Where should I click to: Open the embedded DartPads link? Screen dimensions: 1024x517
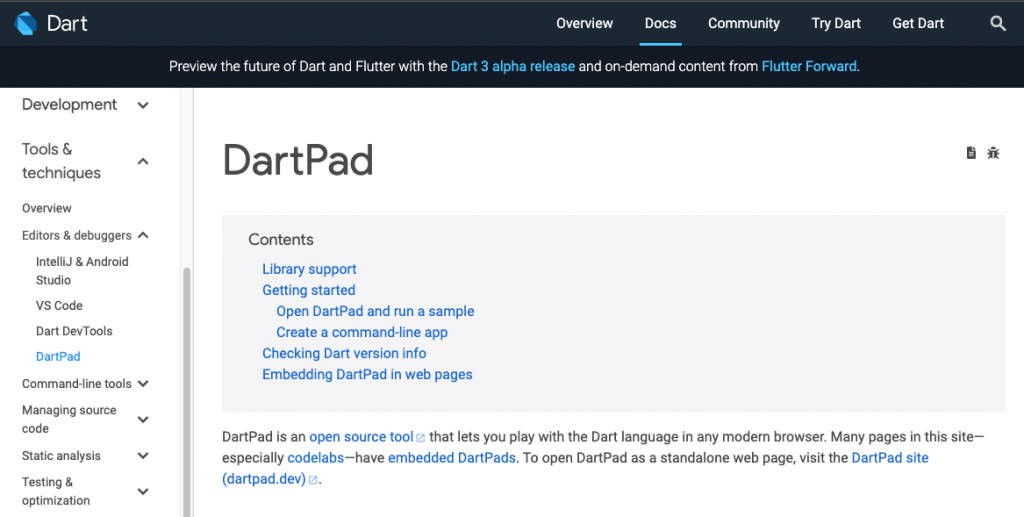coord(452,458)
